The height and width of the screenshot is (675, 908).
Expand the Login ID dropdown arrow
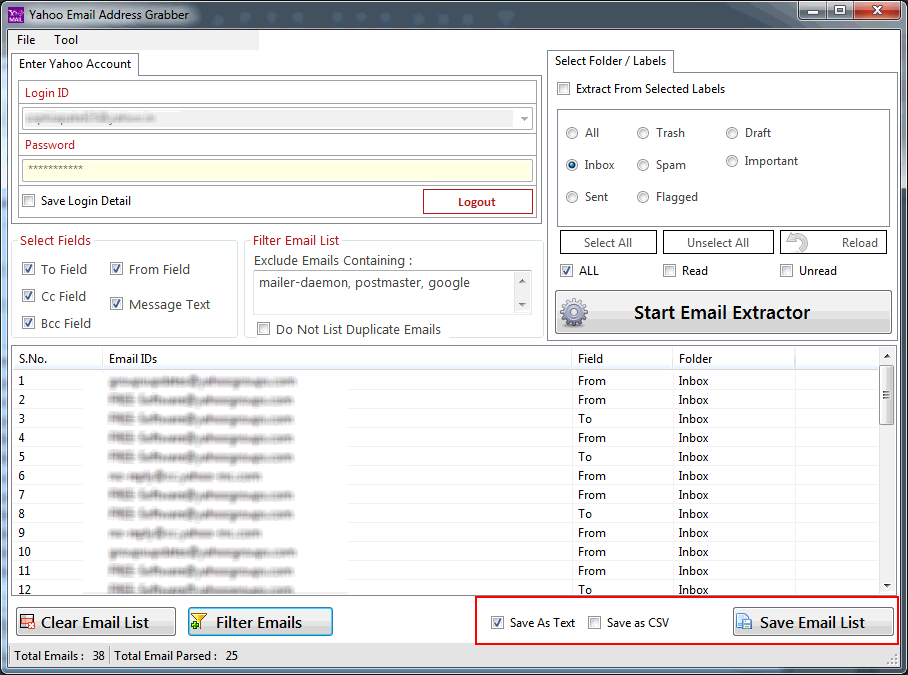[524, 119]
